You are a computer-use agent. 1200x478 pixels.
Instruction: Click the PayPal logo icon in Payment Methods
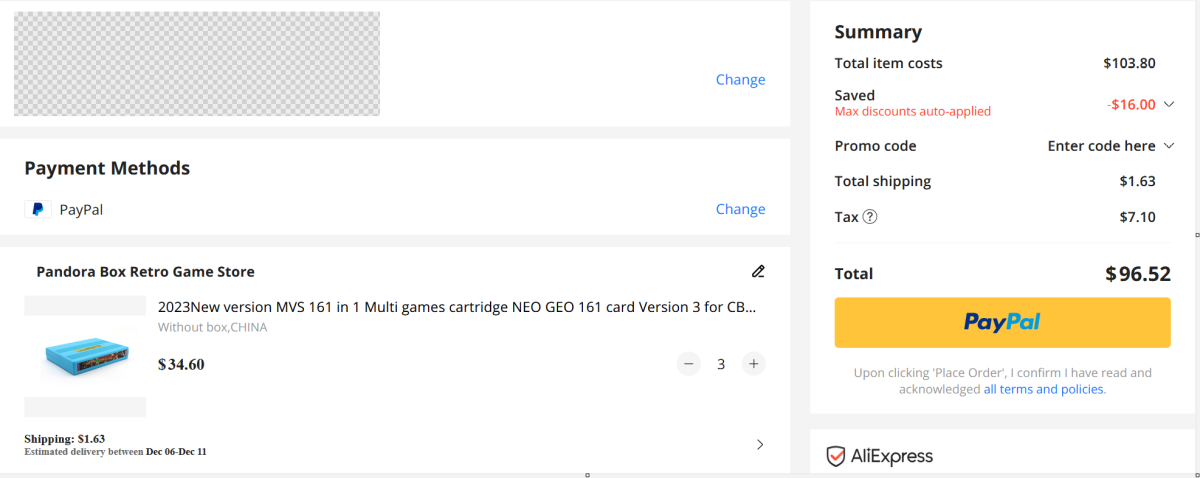37,209
